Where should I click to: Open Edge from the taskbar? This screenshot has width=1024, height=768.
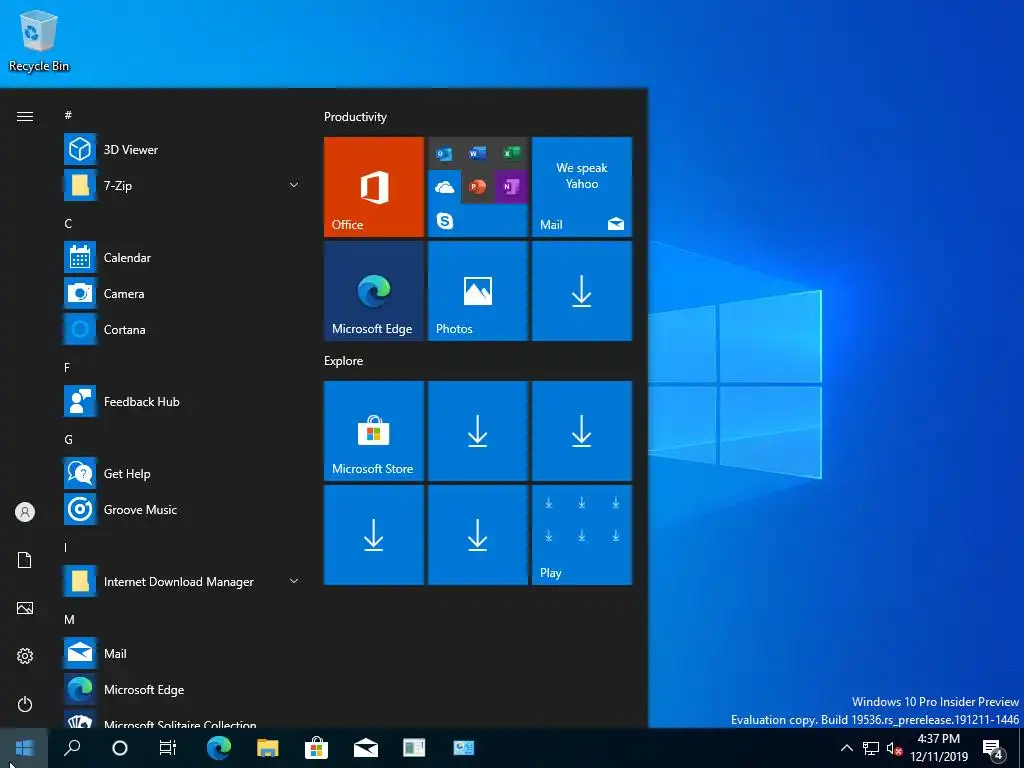[x=219, y=748]
